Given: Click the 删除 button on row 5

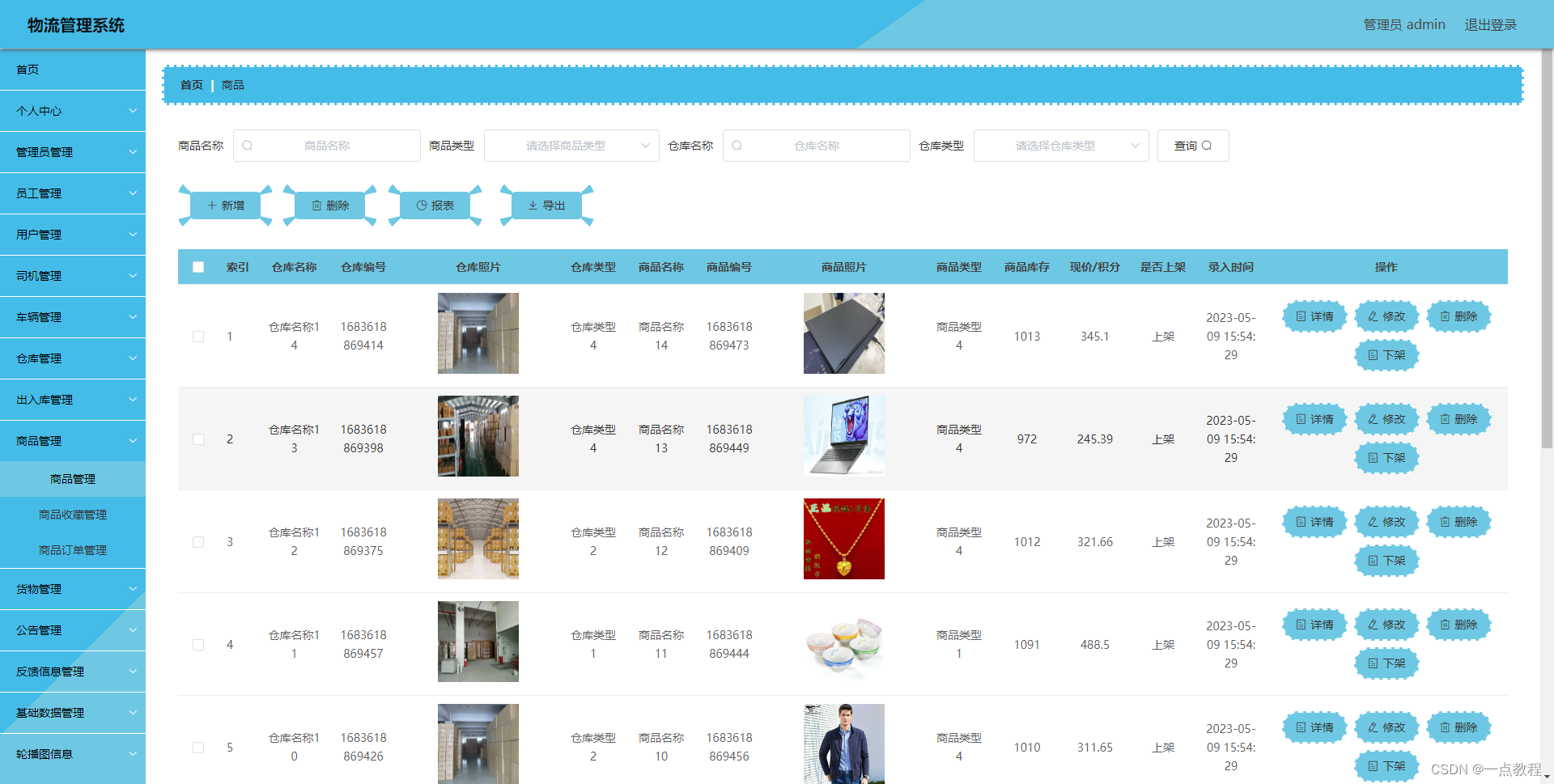Looking at the screenshot, I should (1458, 727).
